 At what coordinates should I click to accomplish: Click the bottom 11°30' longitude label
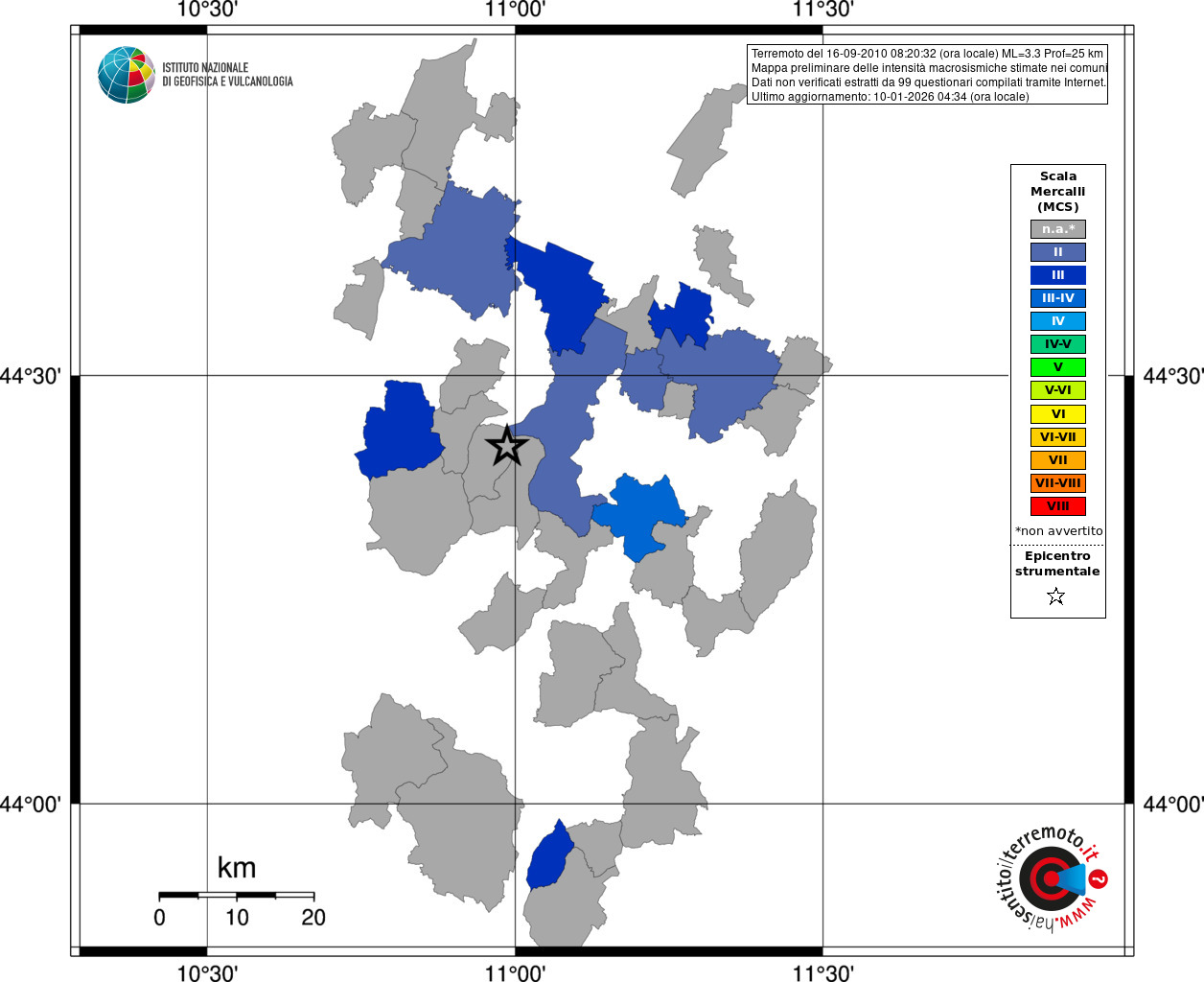pyautogui.click(x=822, y=972)
